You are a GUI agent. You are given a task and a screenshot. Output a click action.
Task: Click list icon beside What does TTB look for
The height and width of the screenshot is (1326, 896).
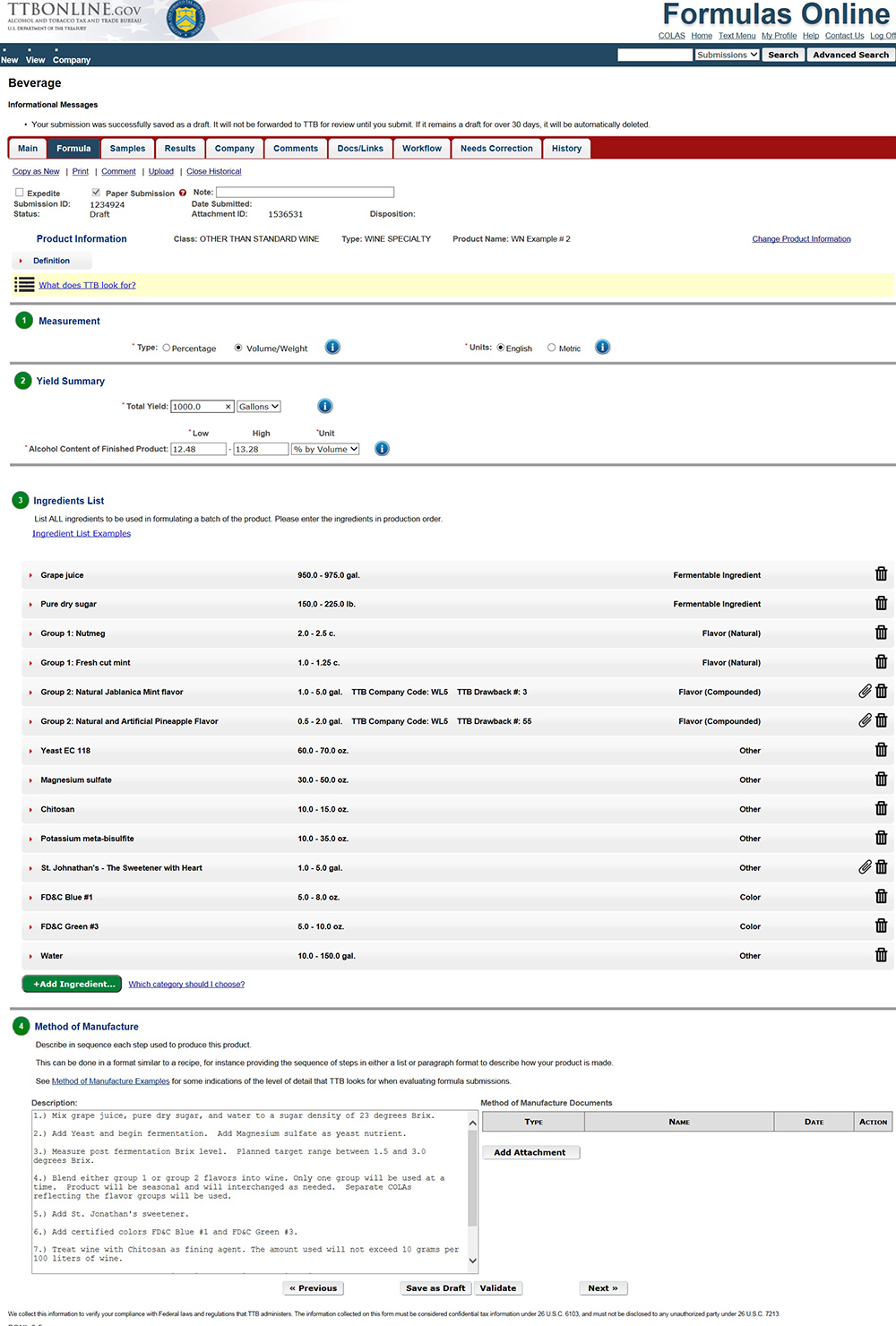24,285
